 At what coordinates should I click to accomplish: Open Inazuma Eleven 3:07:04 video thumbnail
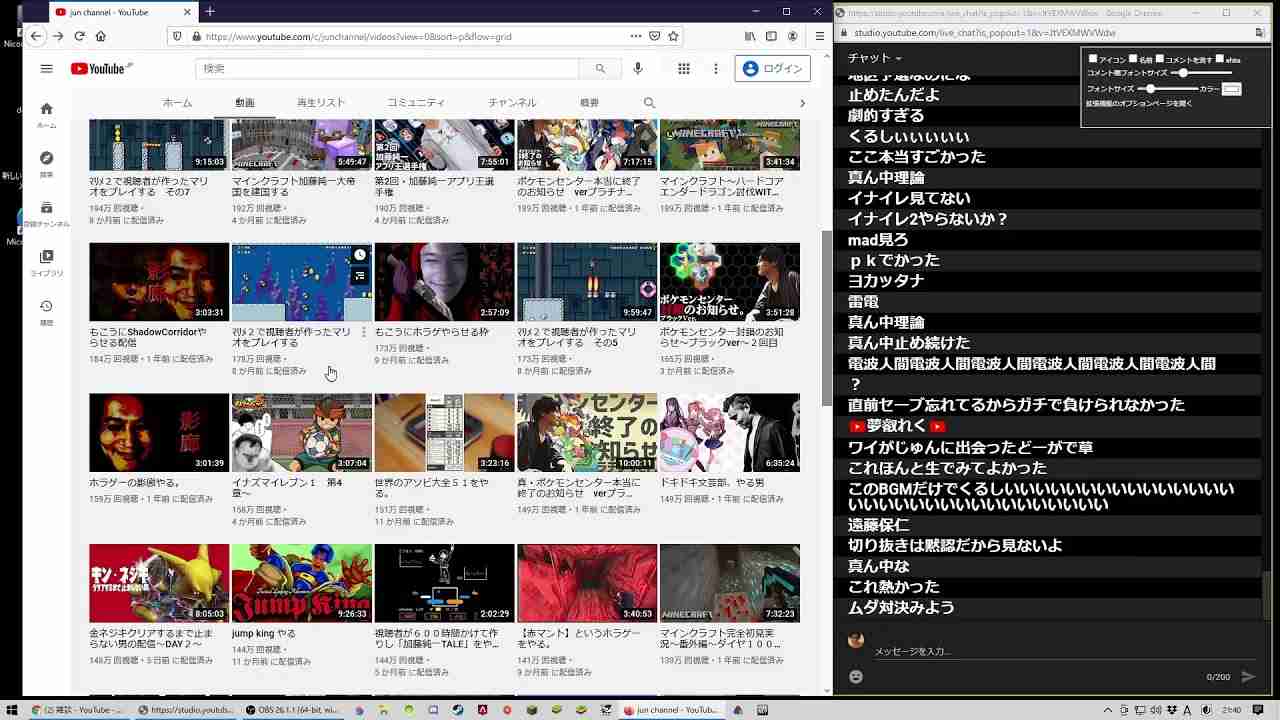tap(301, 432)
